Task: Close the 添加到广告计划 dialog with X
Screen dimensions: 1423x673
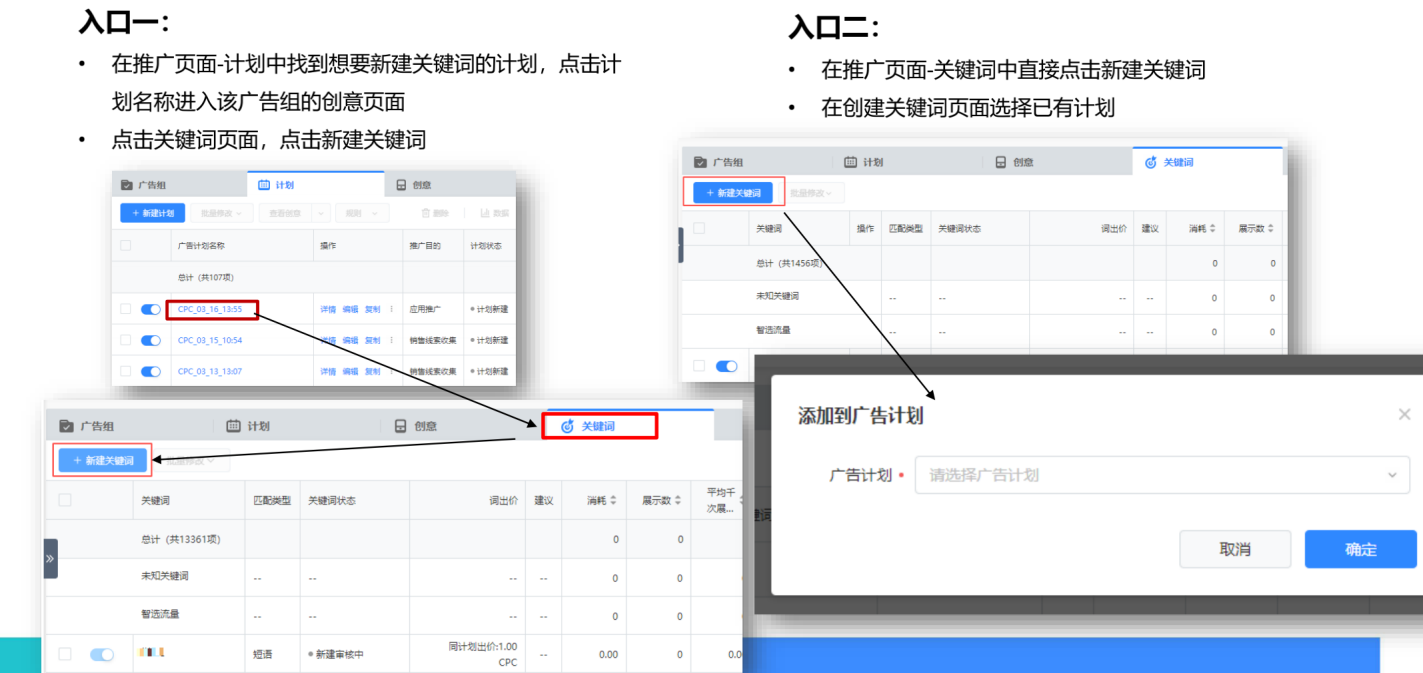Action: [x=1404, y=414]
